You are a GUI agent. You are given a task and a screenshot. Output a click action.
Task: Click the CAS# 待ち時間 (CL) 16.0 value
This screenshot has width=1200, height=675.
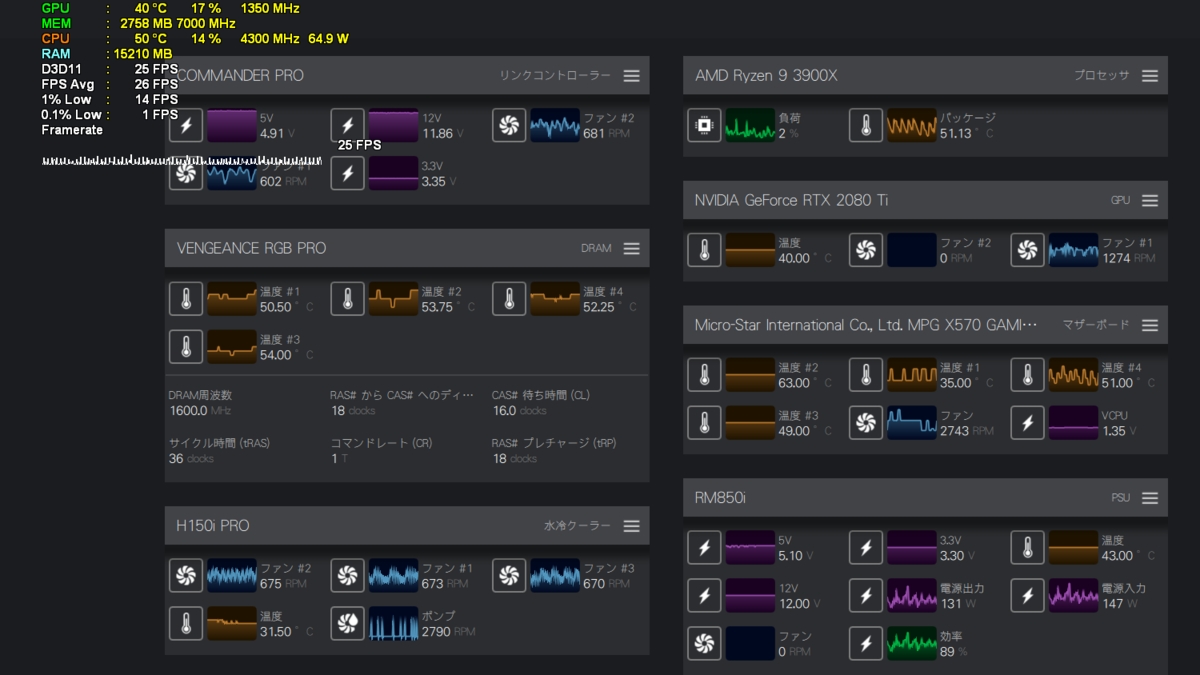[x=519, y=411]
